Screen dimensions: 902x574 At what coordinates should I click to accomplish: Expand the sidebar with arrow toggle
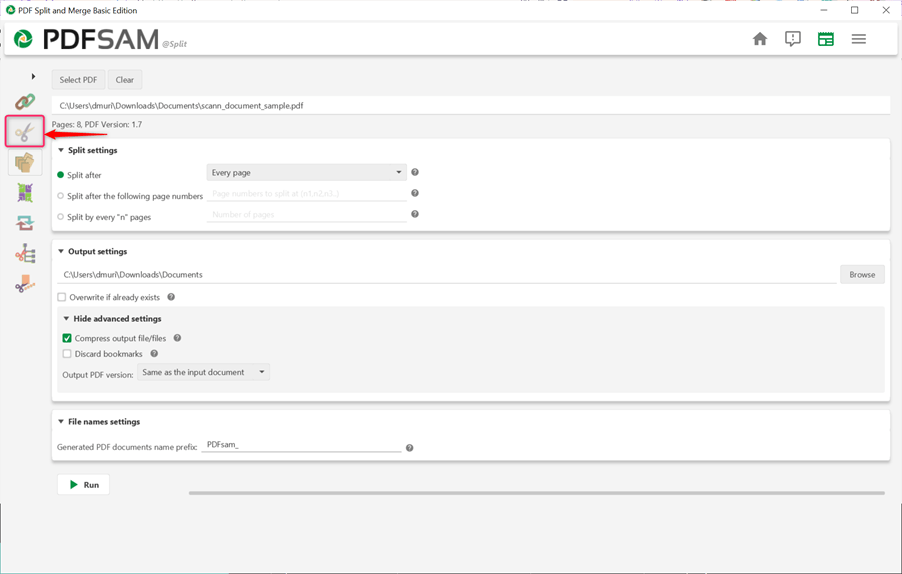click(33, 76)
